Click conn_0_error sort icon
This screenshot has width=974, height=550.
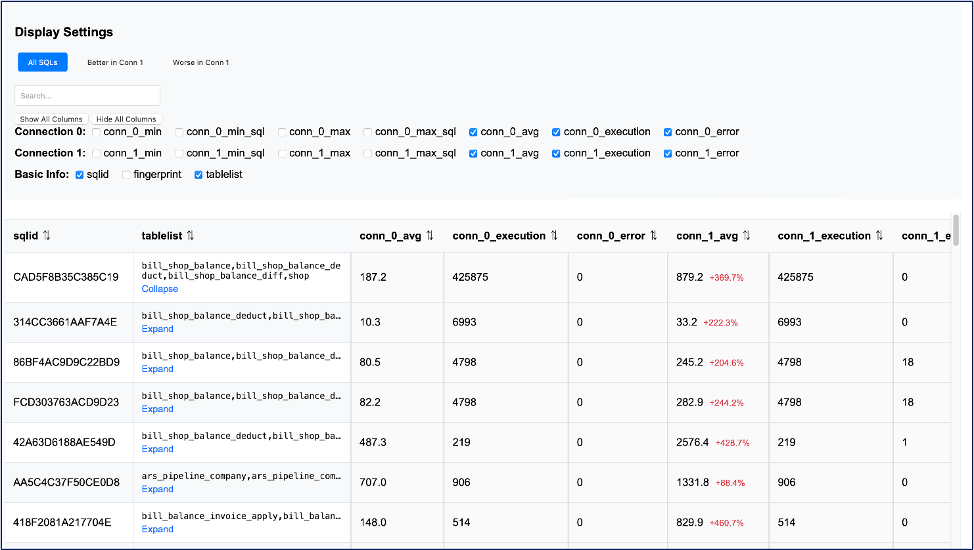(x=653, y=236)
